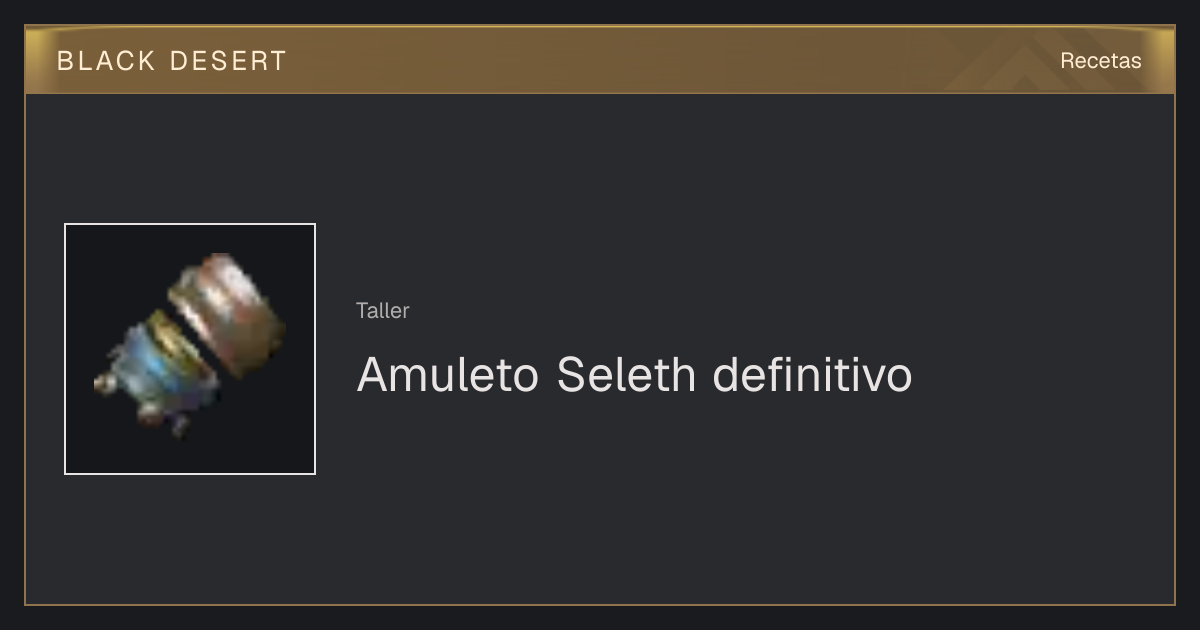Open the Recetas link in the header
This screenshot has width=1200, height=630.
click(x=1100, y=60)
